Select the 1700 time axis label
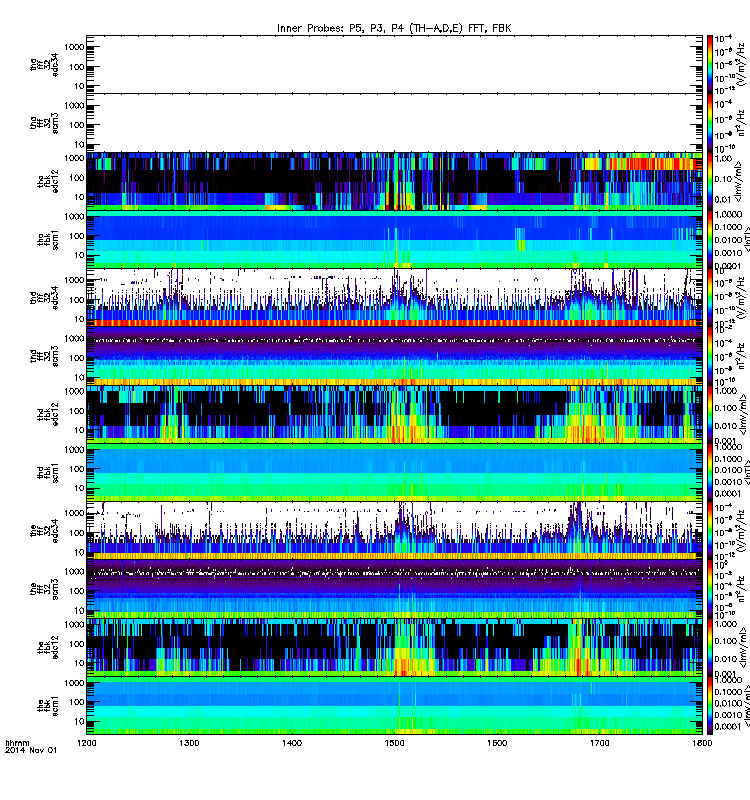750x800 pixels. [600, 743]
